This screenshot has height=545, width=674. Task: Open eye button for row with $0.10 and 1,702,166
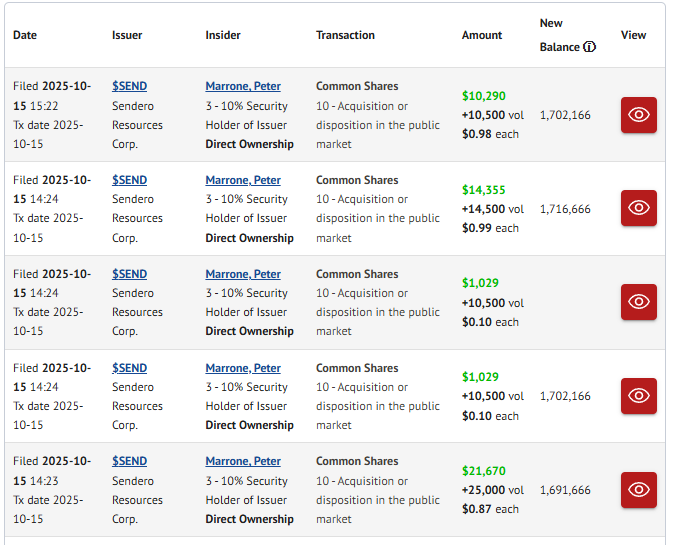point(638,396)
